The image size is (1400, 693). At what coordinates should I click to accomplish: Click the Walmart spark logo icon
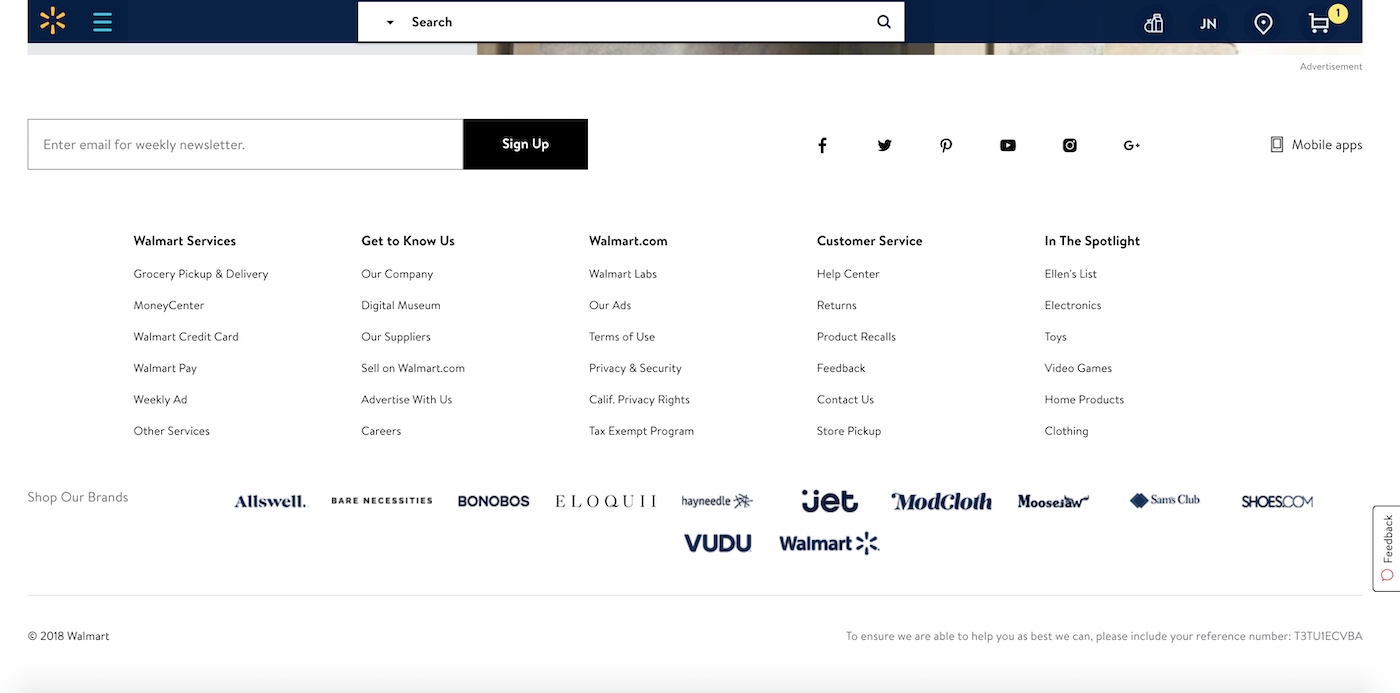click(52, 21)
